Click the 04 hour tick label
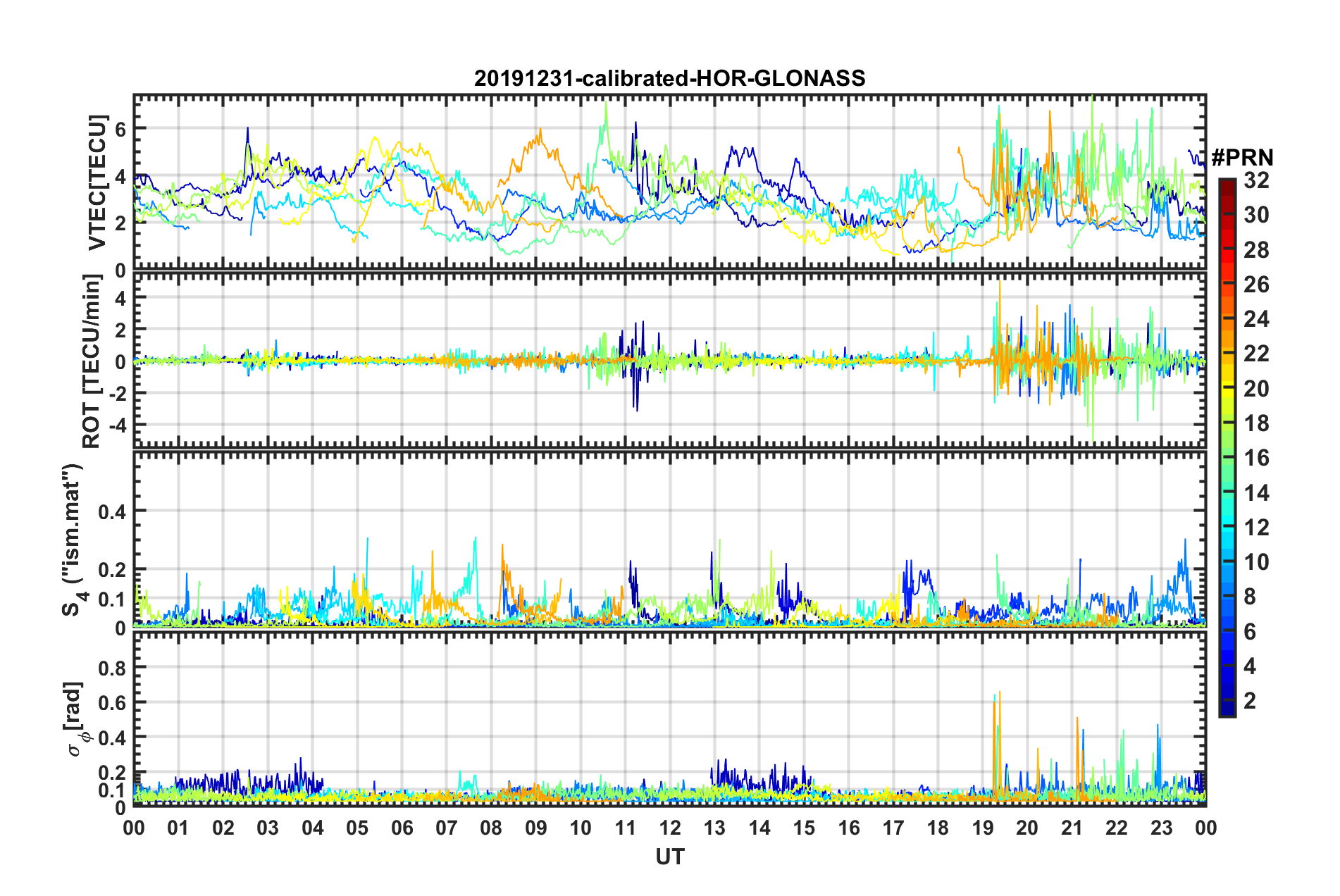The height and width of the screenshot is (896, 1340). pyautogui.click(x=312, y=828)
